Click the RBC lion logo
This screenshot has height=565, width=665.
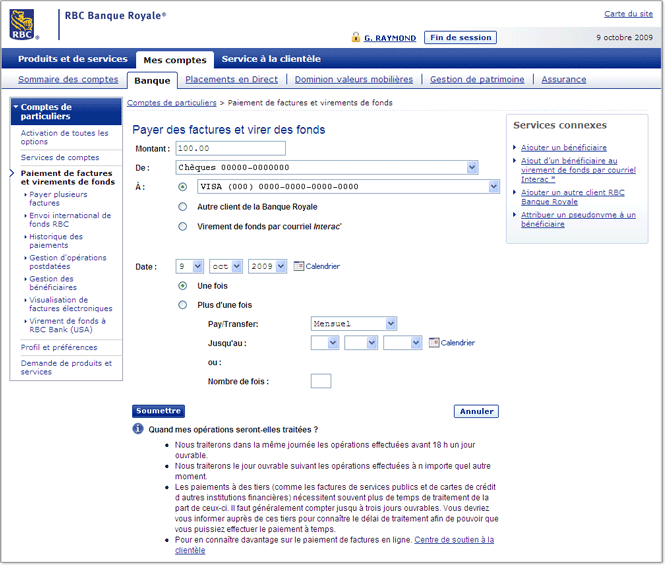[x=22, y=25]
